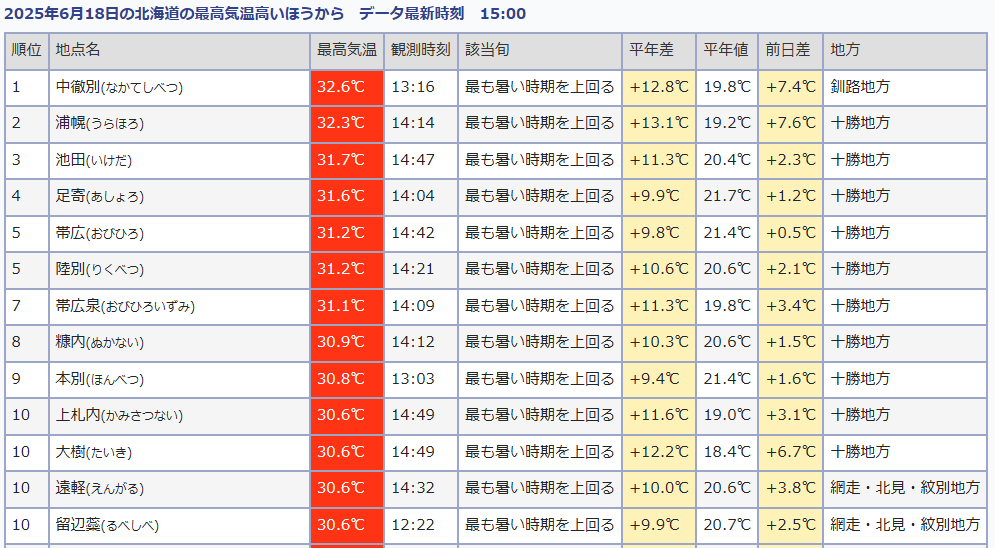Viewport: 995px width, 548px height.
Task: Click the 31.6℃ temperature cell
Action: (x=347, y=196)
